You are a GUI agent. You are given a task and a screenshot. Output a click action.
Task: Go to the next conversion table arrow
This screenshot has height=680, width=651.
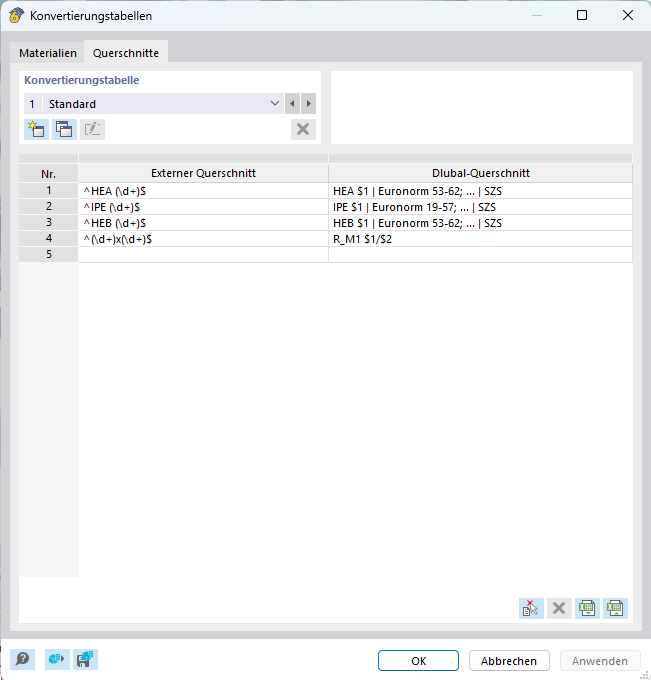(308, 104)
